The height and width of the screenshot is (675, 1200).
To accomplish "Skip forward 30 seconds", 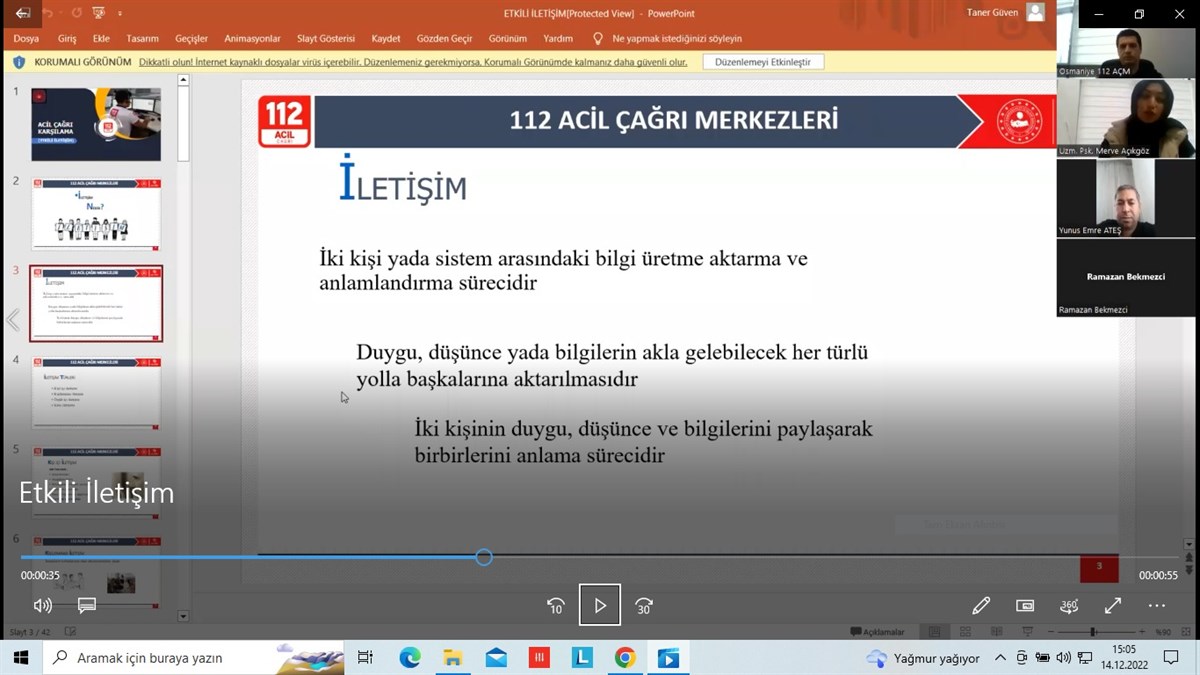I will click(644, 605).
